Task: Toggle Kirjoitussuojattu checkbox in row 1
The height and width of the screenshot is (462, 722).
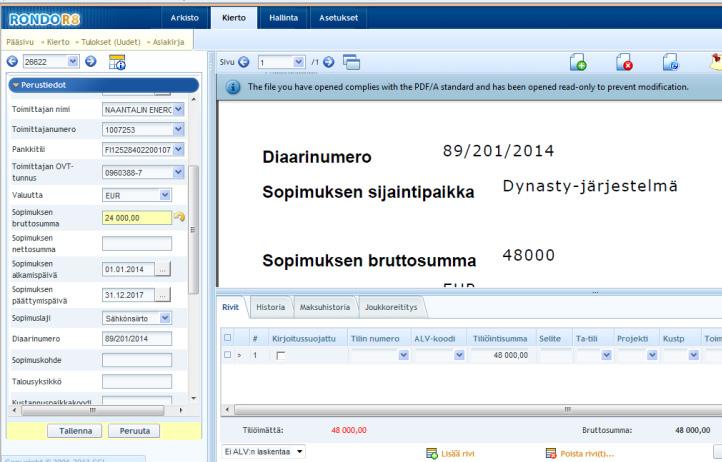Action: click(280, 355)
